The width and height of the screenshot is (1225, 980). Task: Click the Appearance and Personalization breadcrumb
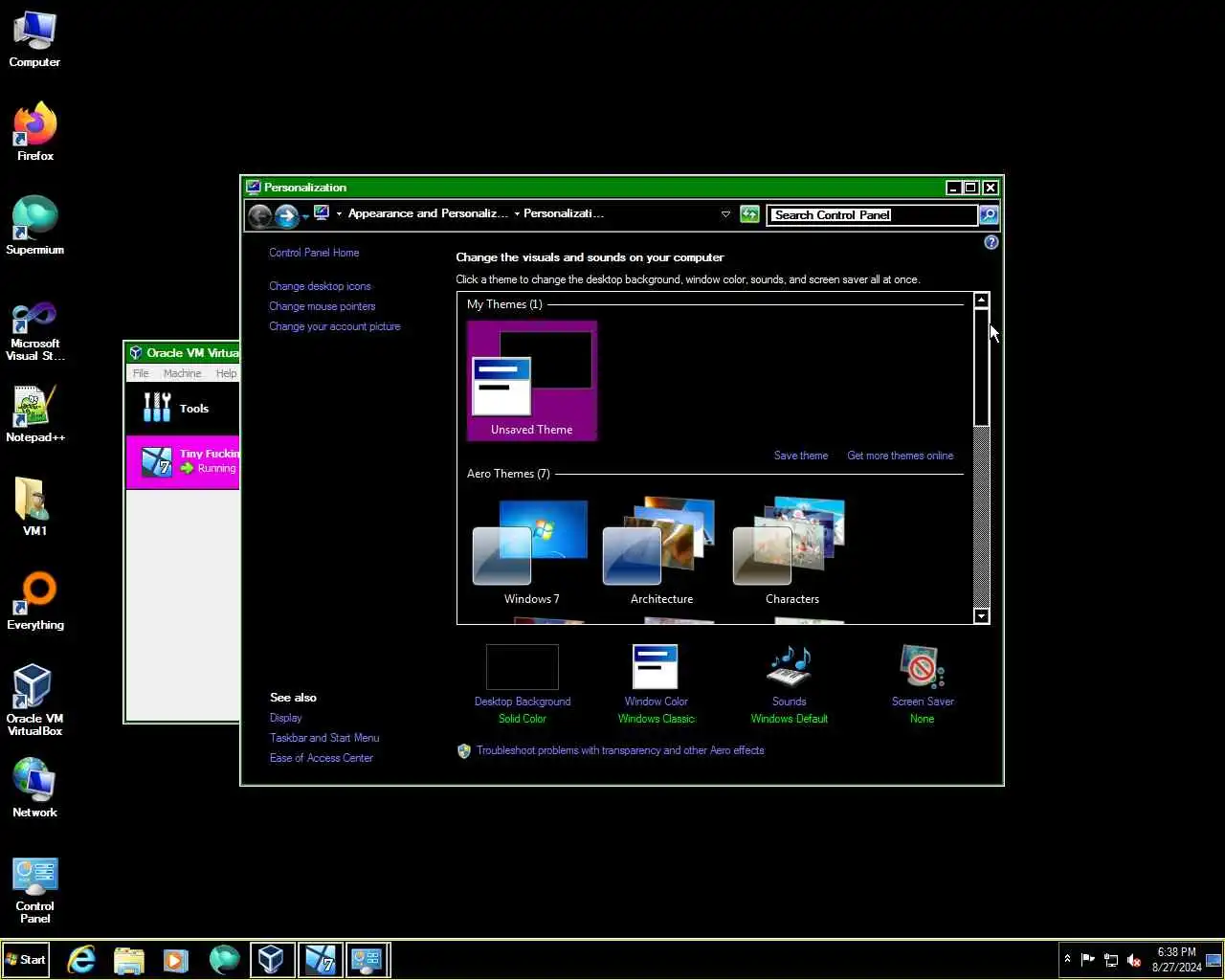(x=428, y=213)
